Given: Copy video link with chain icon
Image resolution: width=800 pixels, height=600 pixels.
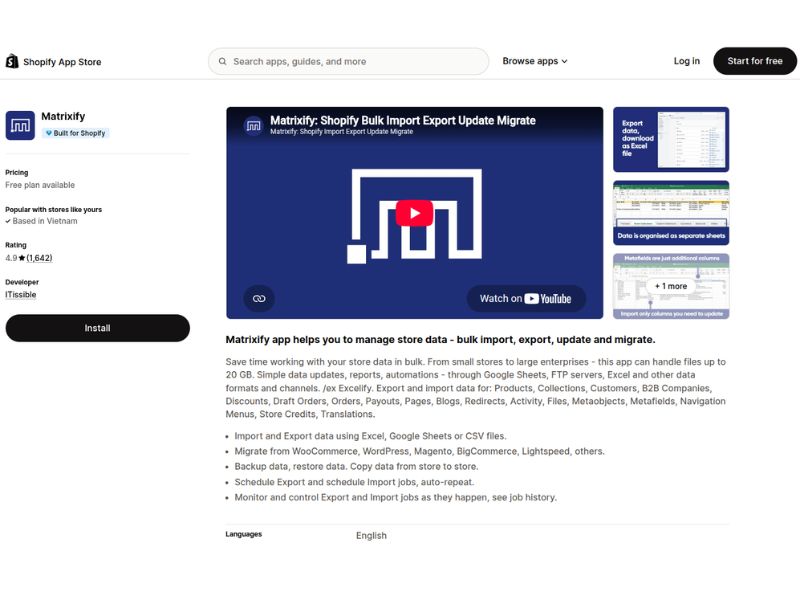Looking at the screenshot, I should coord(259,298).
